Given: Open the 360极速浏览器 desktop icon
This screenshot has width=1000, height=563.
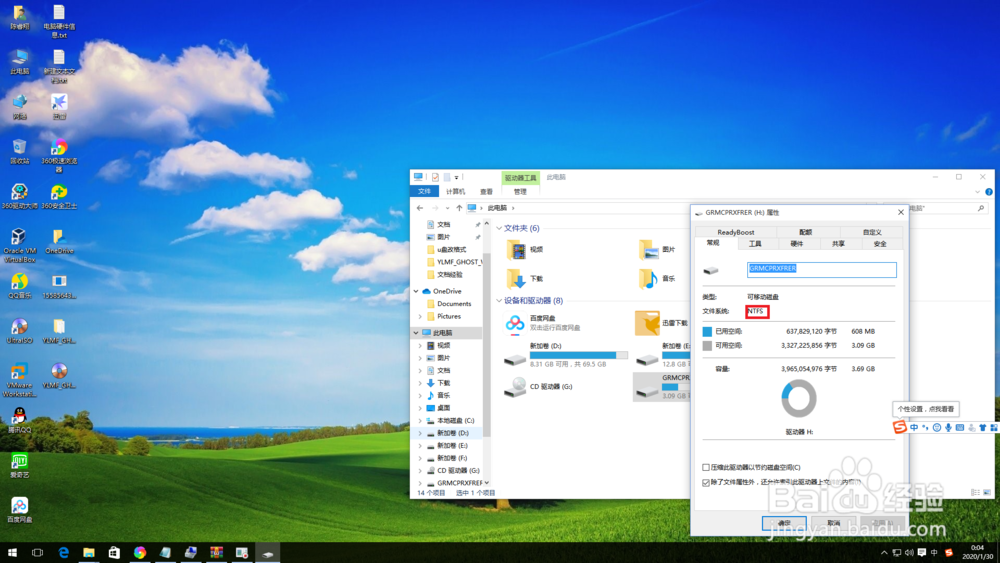Looking at the screenshot, I should click(x=59, y=155).
